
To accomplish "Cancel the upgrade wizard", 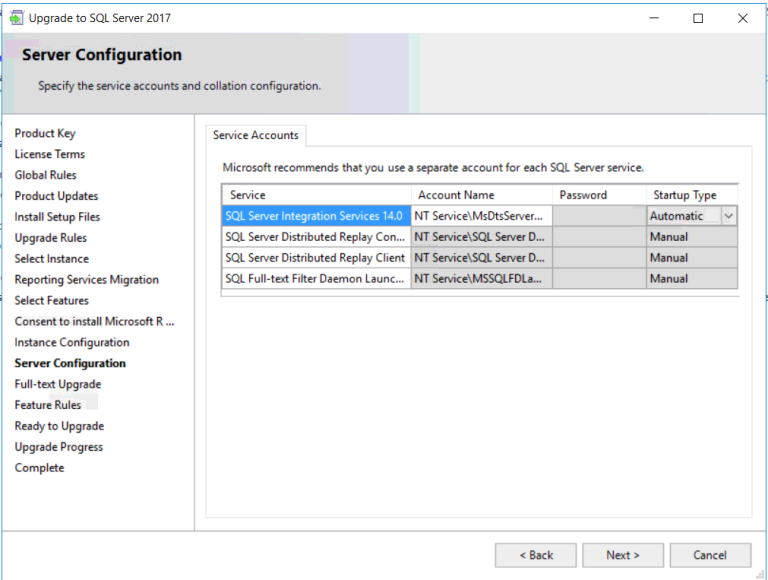I will pos(709,555).
